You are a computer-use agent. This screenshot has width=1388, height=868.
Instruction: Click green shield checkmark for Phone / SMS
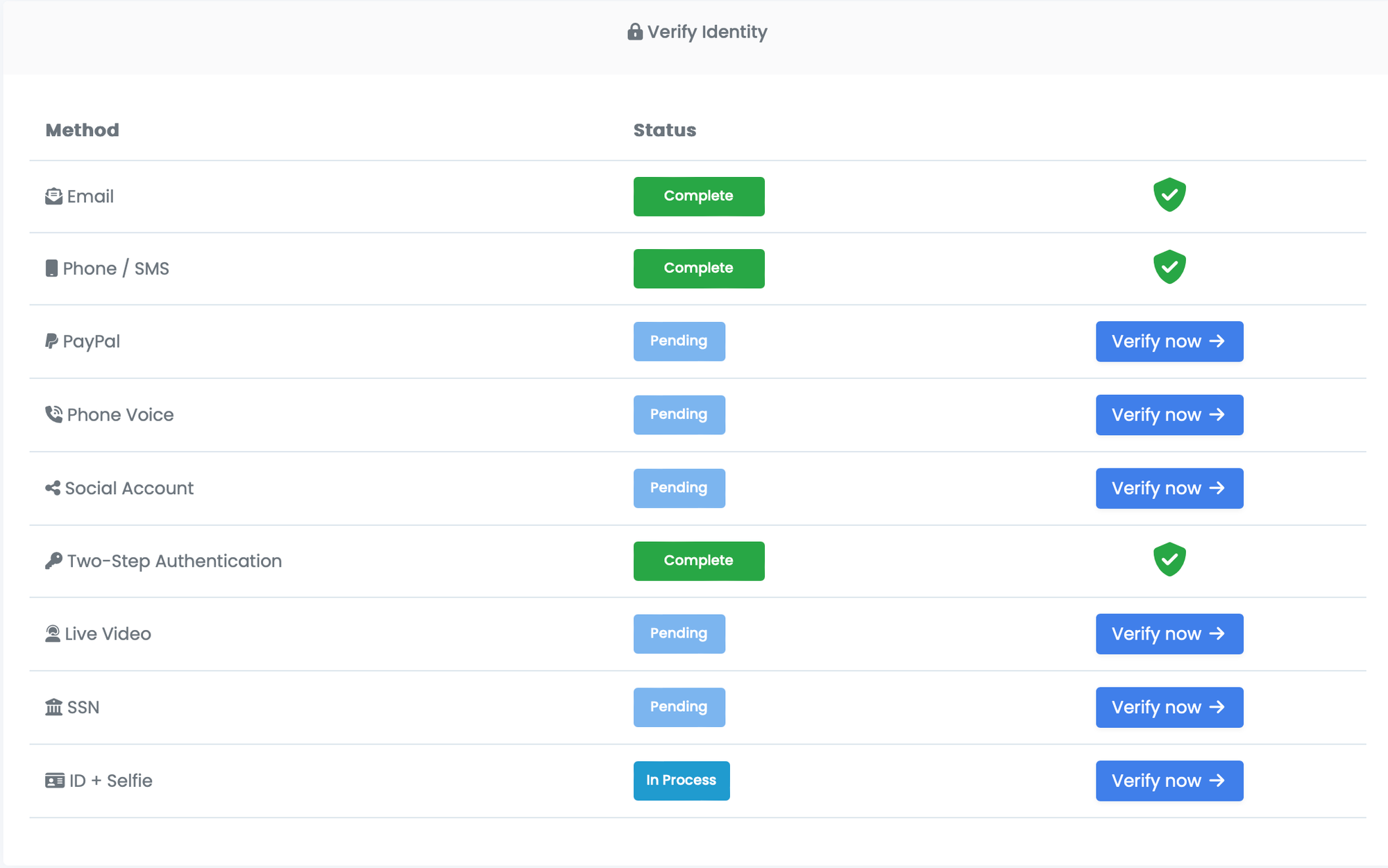point(1169,267)
